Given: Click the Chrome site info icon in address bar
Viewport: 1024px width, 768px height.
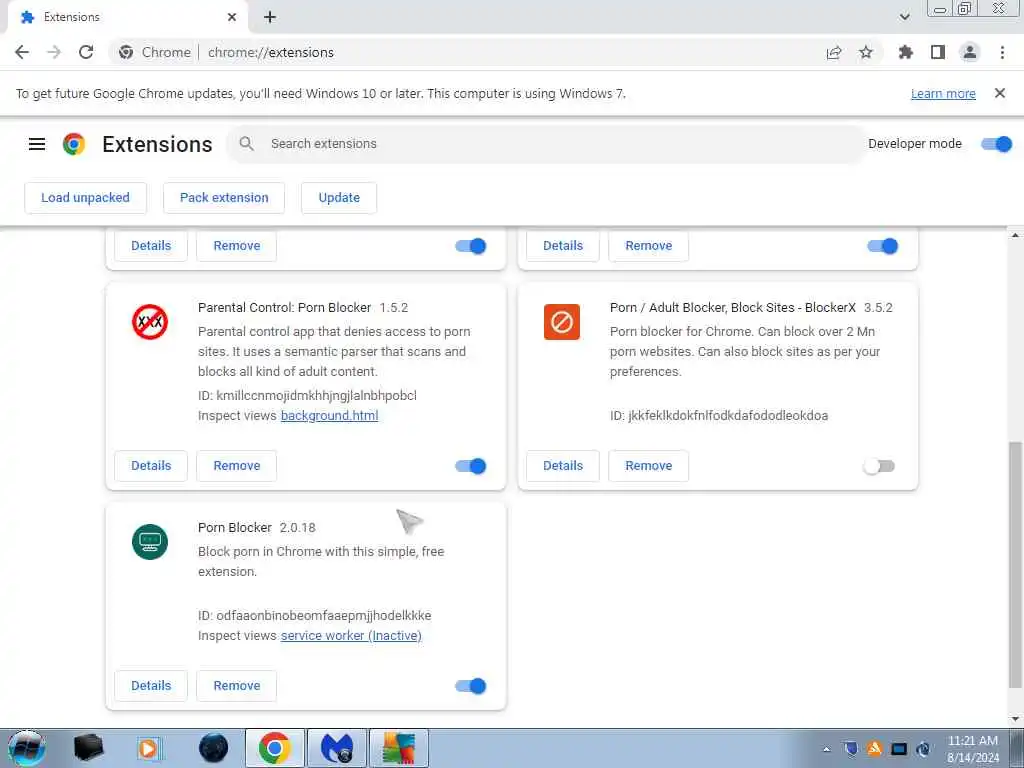Looking at the screenshot, I should [x=126, y=52].
